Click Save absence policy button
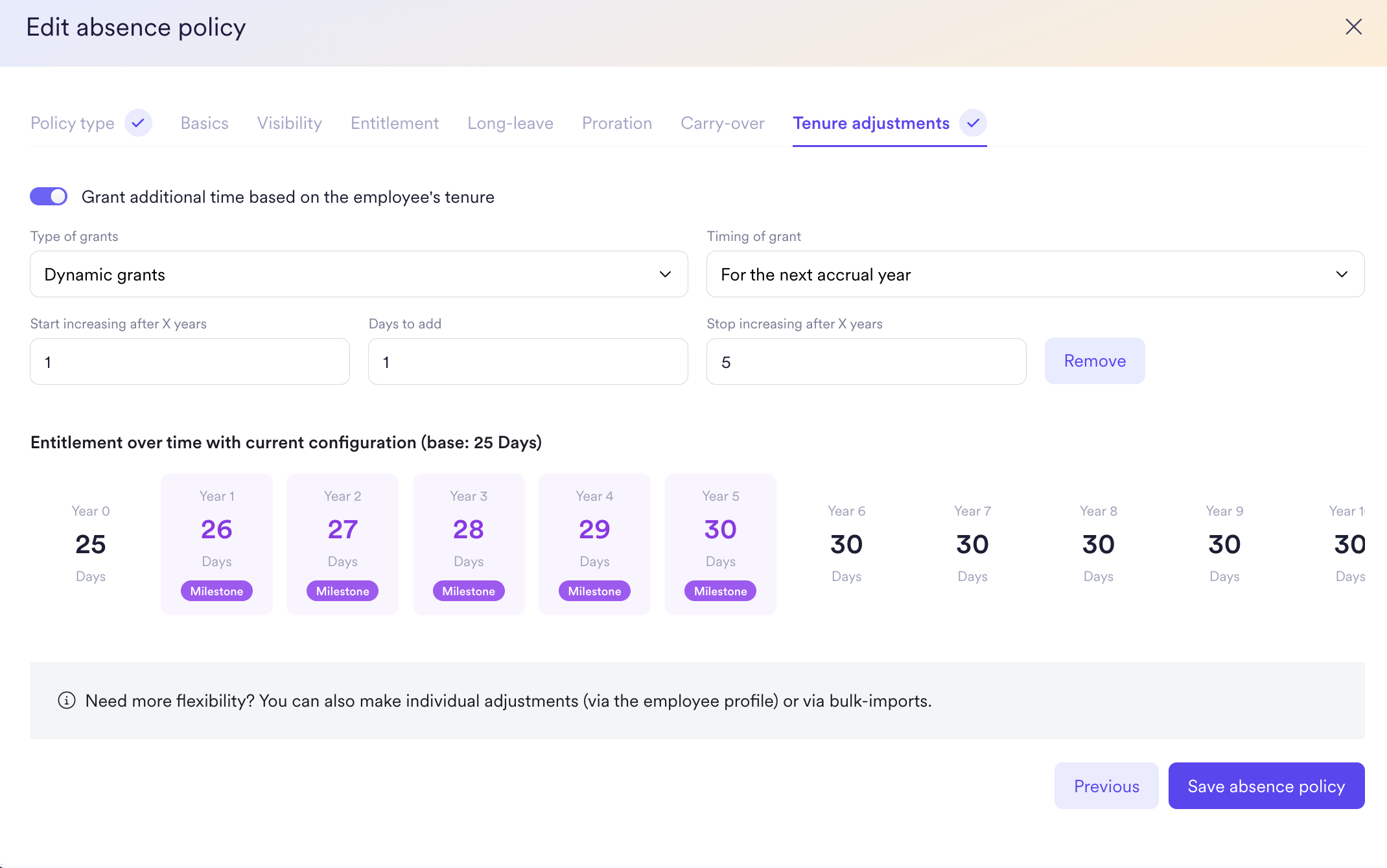 pos(1266,786)
